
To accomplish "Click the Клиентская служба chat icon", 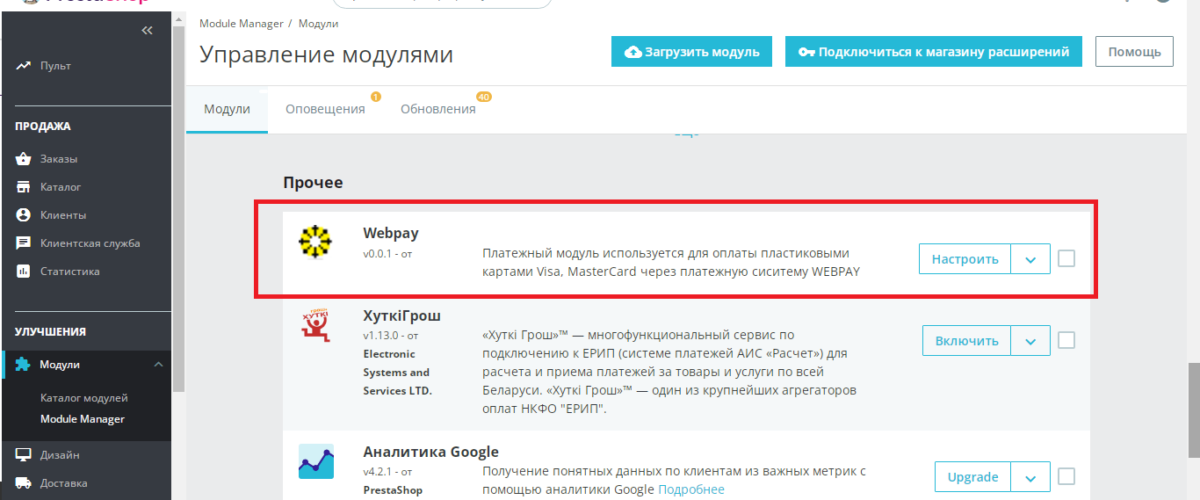I will point(23,243).
